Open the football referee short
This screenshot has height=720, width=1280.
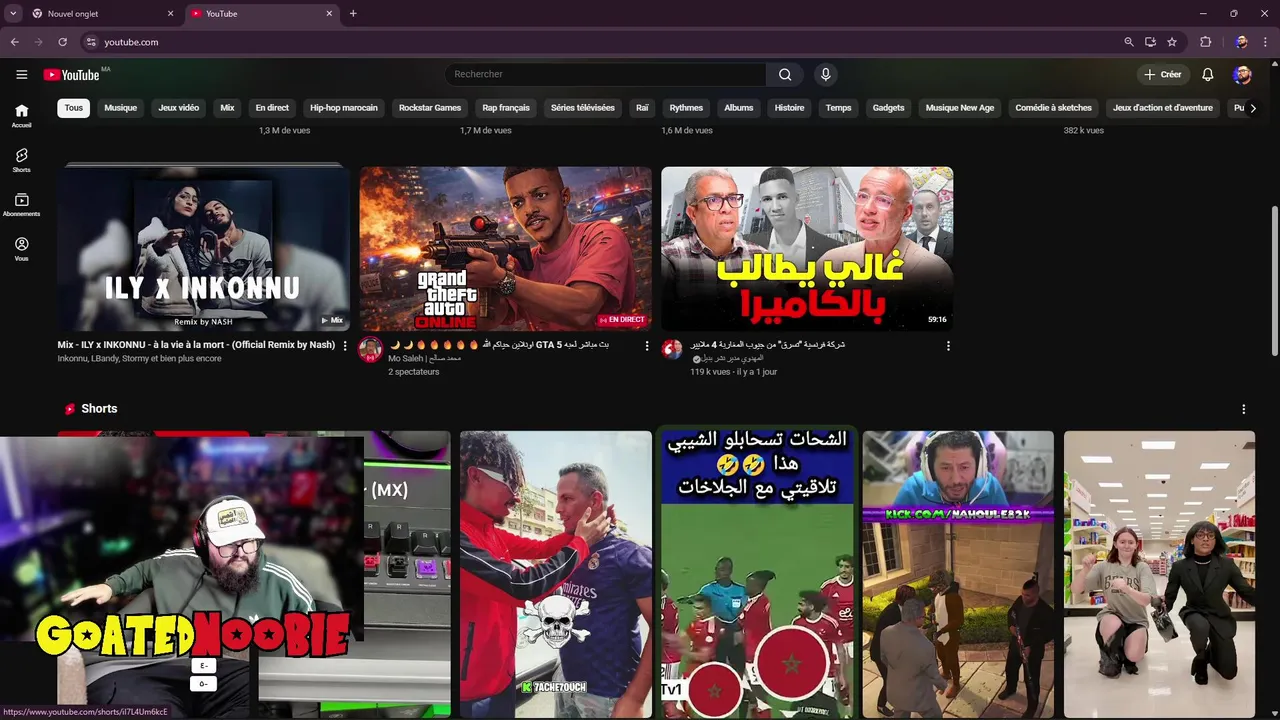click(x=757, y=575)
